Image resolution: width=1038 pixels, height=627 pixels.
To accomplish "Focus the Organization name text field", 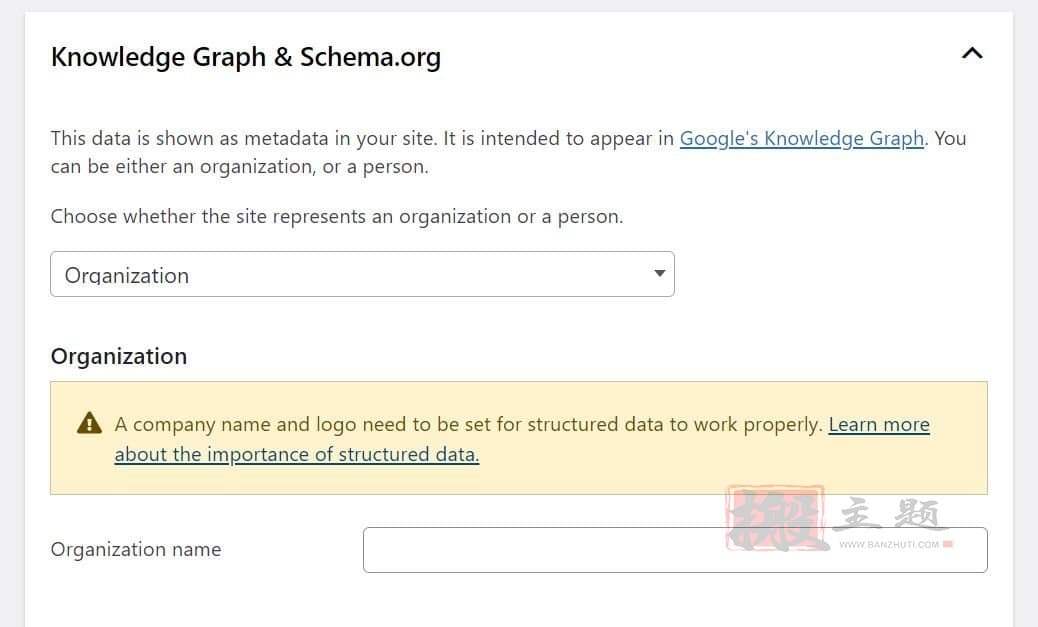I will 675,550.
